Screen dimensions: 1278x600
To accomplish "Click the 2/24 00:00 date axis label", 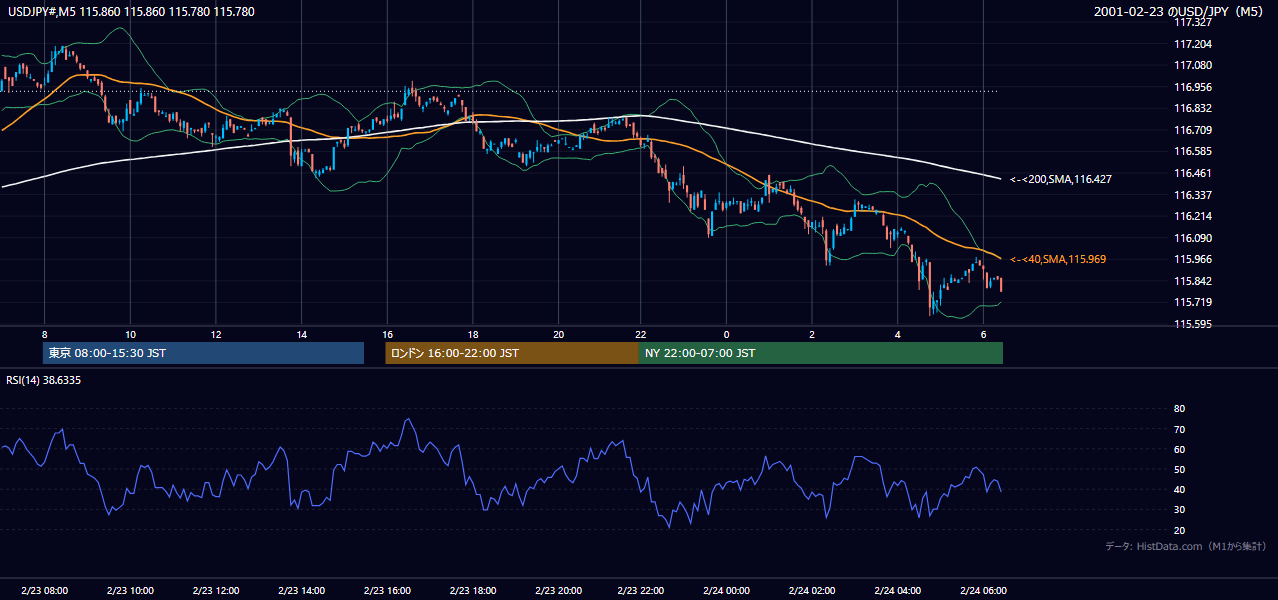I will click(726, 591).
